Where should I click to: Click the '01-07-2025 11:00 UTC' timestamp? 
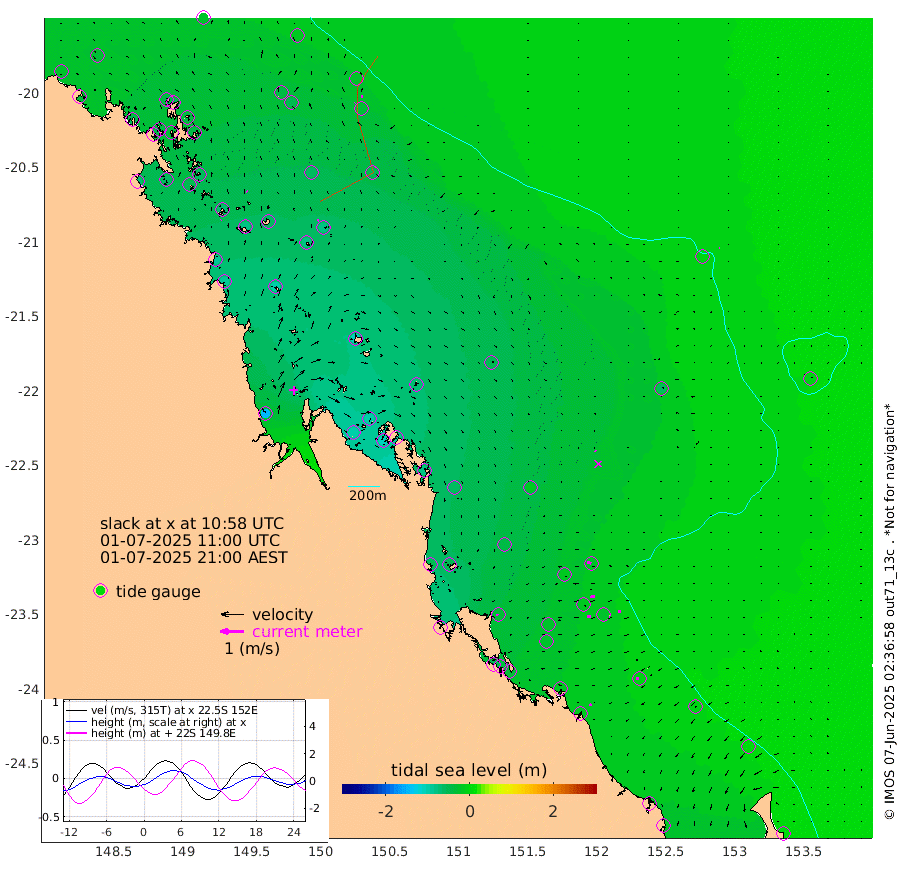tap(190, 541)
